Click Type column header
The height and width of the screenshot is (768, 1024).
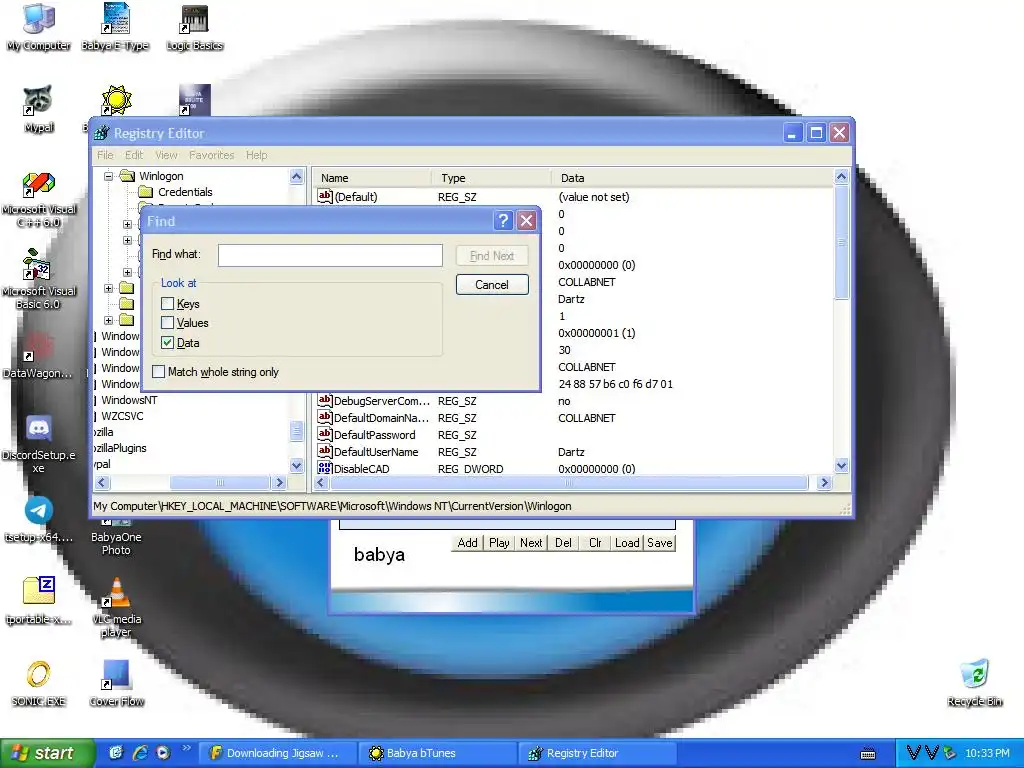click(492, 178)
